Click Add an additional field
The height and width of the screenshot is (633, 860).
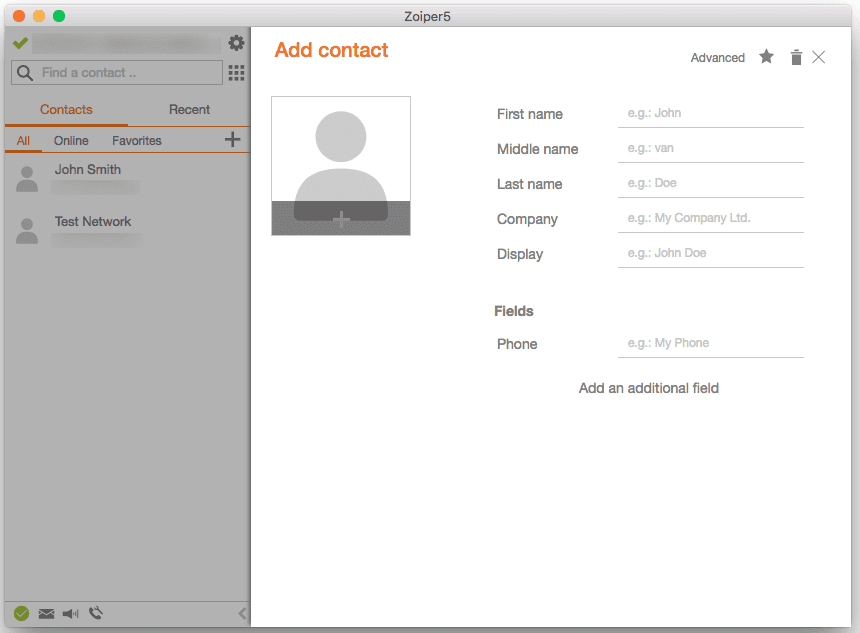(648, 388)
